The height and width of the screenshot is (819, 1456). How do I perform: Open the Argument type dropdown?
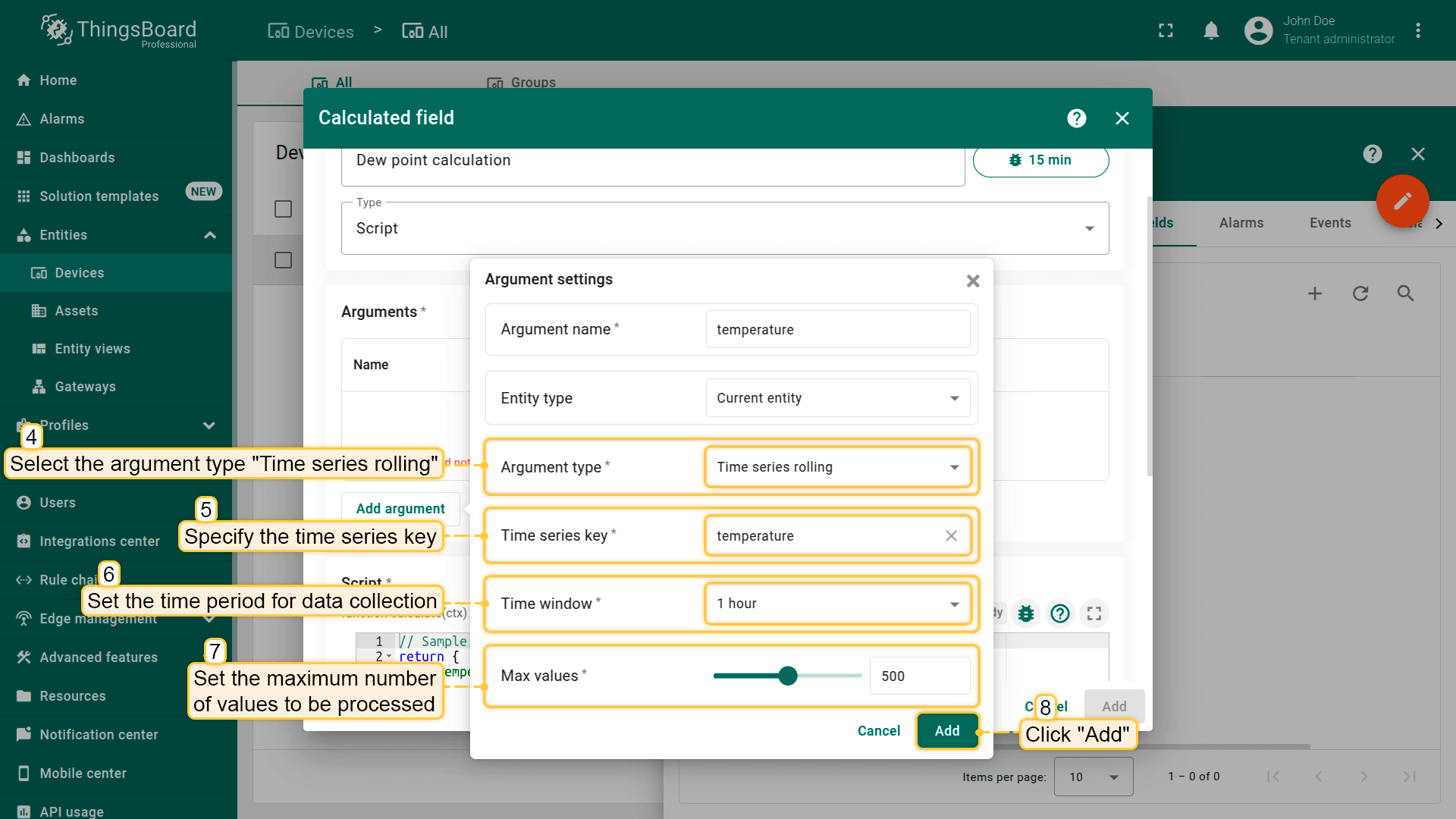pos(837,467)
